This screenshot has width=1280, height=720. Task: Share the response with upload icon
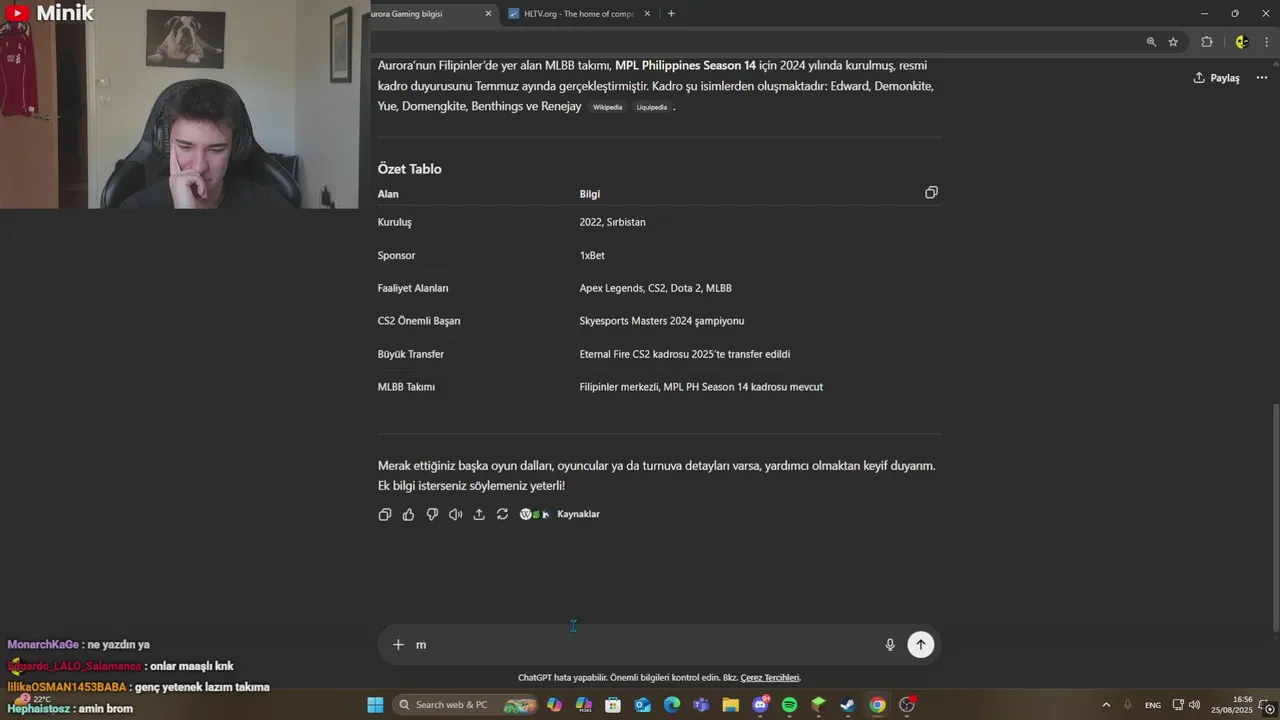coord(479,514)
